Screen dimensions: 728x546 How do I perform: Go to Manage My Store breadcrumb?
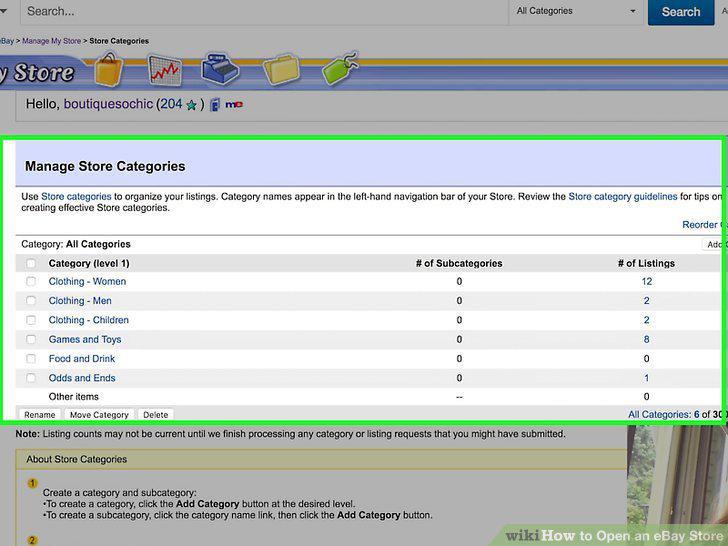(x=52, y=41)
